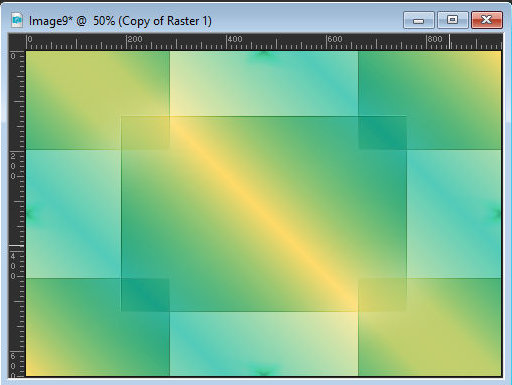
Task: Click the yellow diagonal streak in canvas center
Action: (x=263, y=213)
